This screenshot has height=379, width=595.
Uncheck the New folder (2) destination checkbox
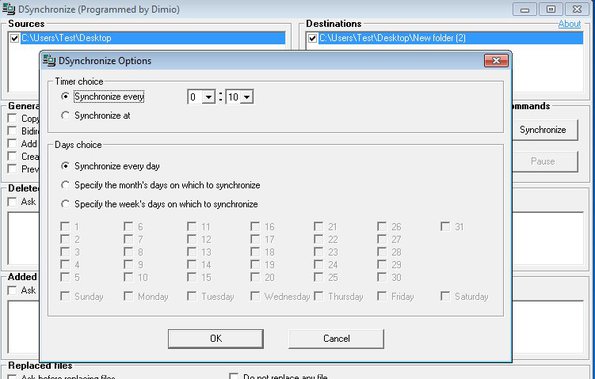pyautogui.click(x=312, y=38)
